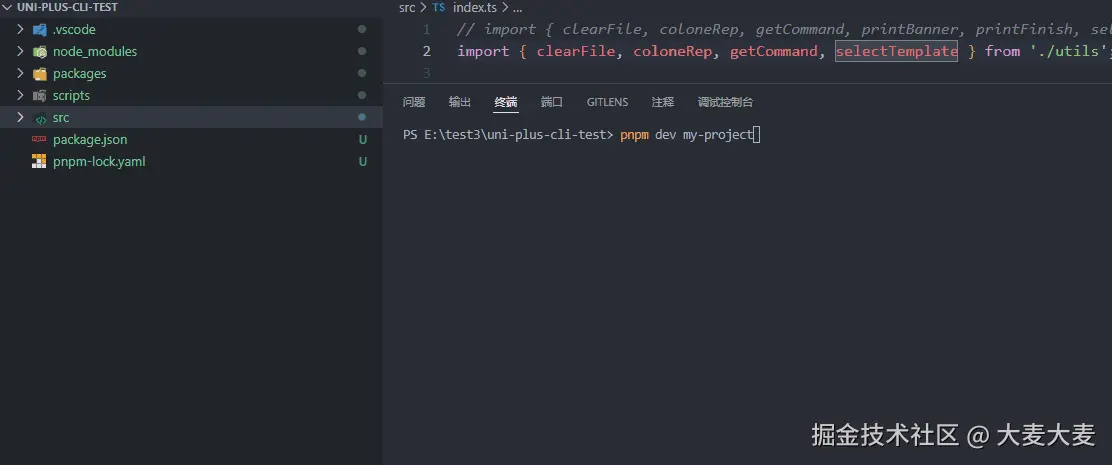Click the getCommand identifier on line 2
This screenshot has width=1112, height=465.
[x=774, y=51]
